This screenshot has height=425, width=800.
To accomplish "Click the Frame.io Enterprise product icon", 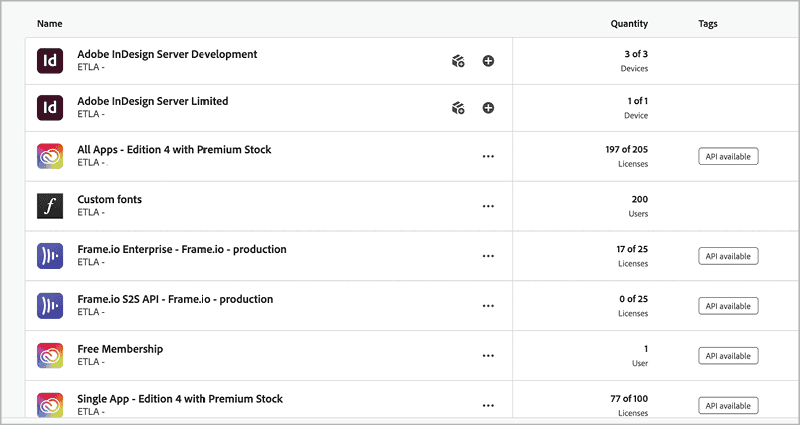I will (50, 256).
